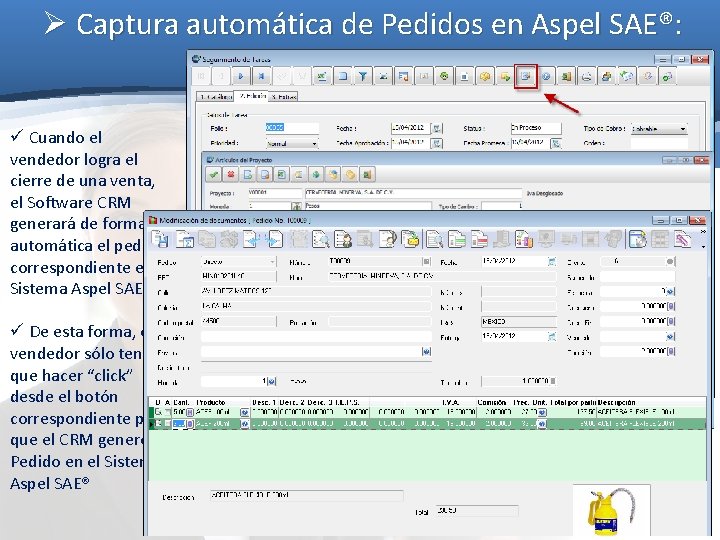Image resolution: width=720 pixels, height=540 pixels.
Task: Click the País field showing MEXICO
Action: click(x=519, y=321)
